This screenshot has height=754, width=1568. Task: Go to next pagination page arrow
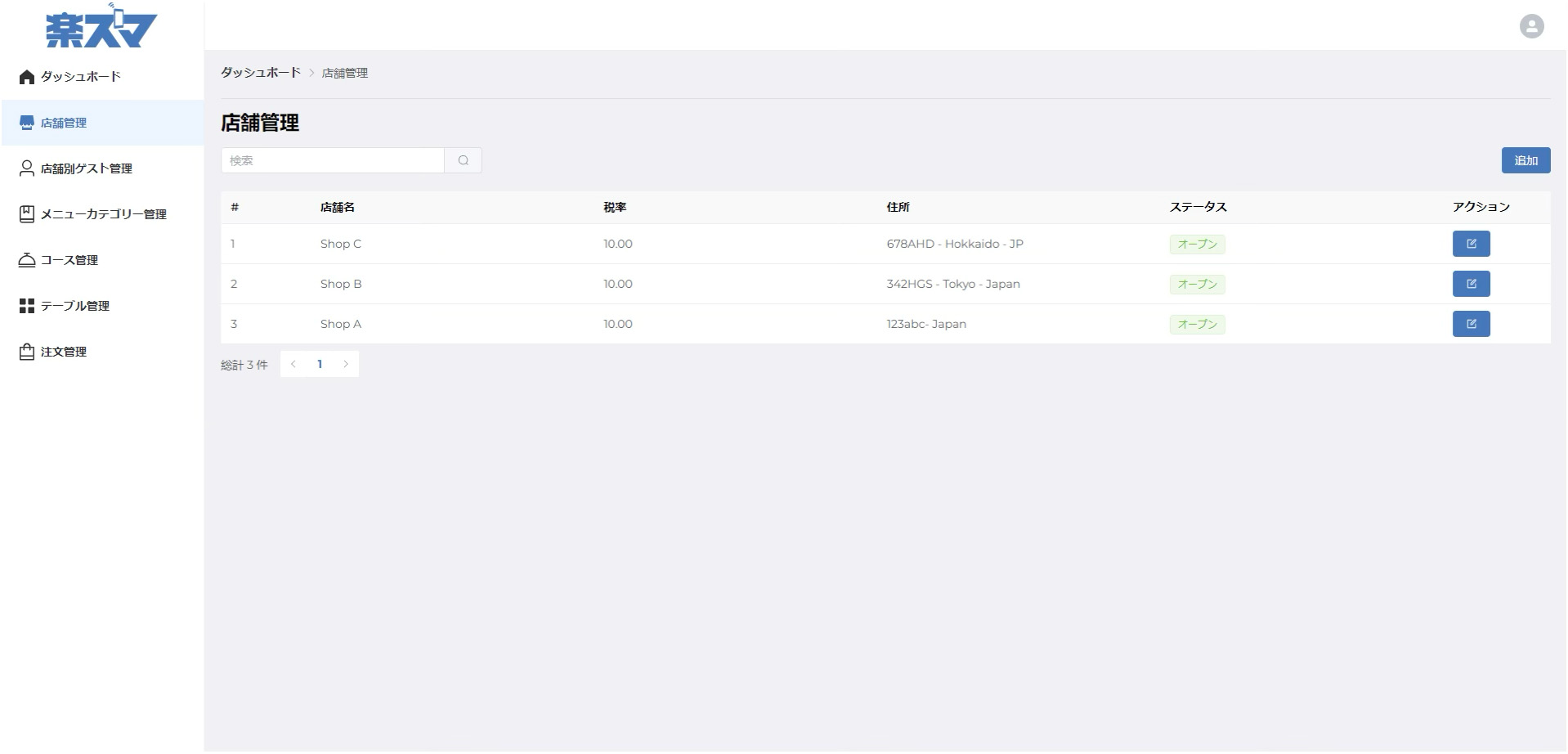(x=346, y=364)
